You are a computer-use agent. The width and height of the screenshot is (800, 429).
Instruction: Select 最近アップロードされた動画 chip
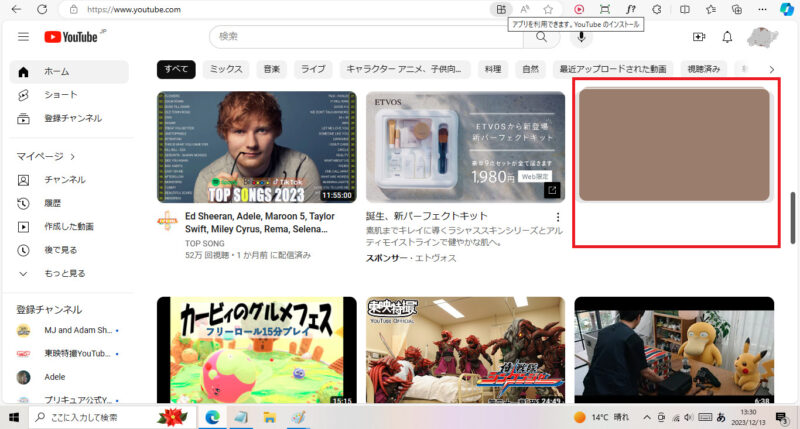tap(613, 69)
